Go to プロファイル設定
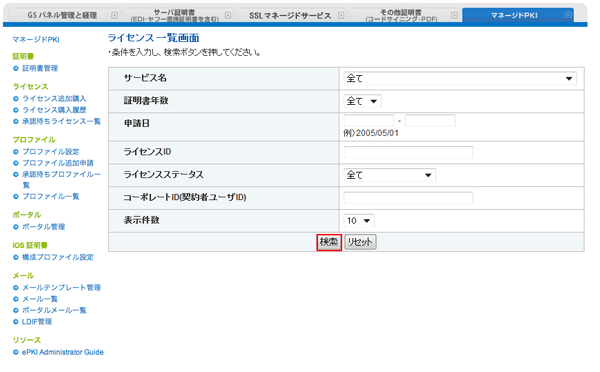The image size is (600, 372). [51, 152]
